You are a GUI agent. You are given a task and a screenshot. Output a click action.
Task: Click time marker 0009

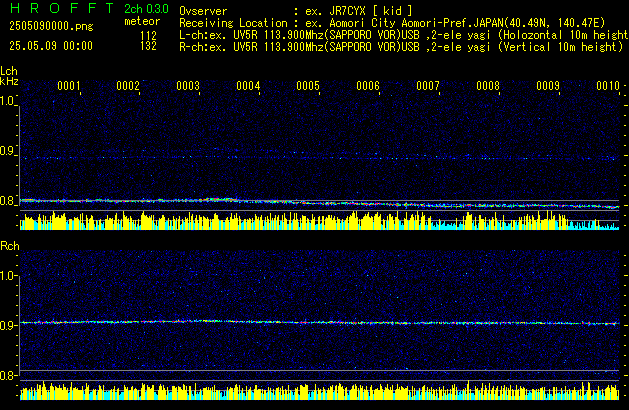point(548,86)
